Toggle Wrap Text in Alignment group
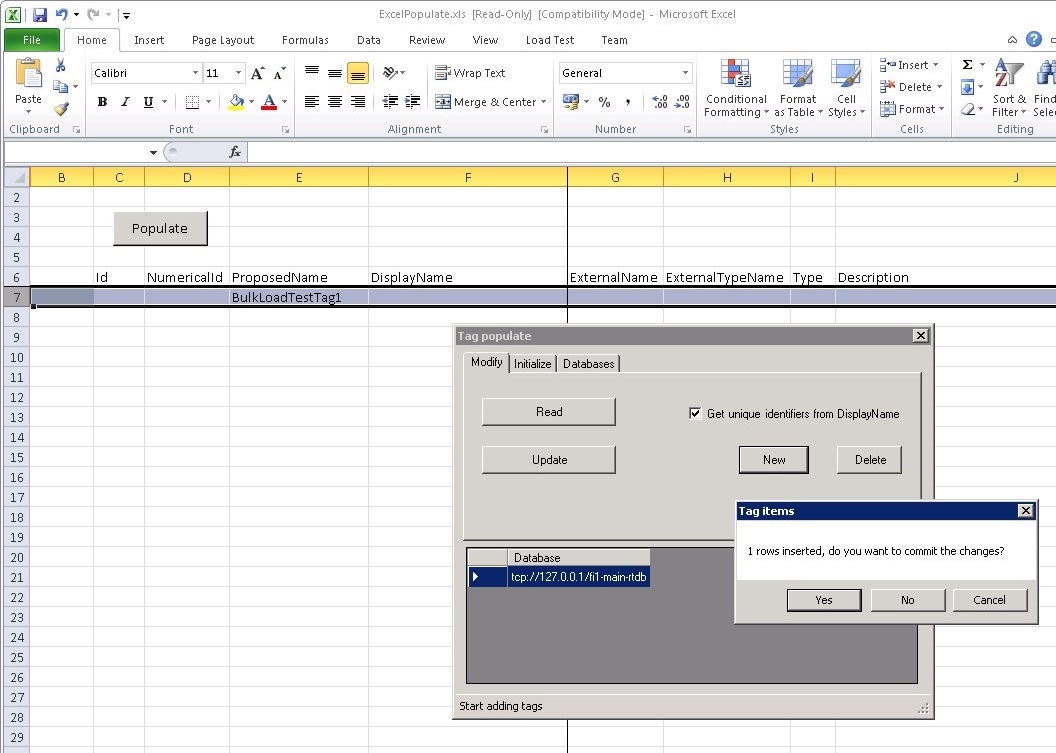 (470, 73)
